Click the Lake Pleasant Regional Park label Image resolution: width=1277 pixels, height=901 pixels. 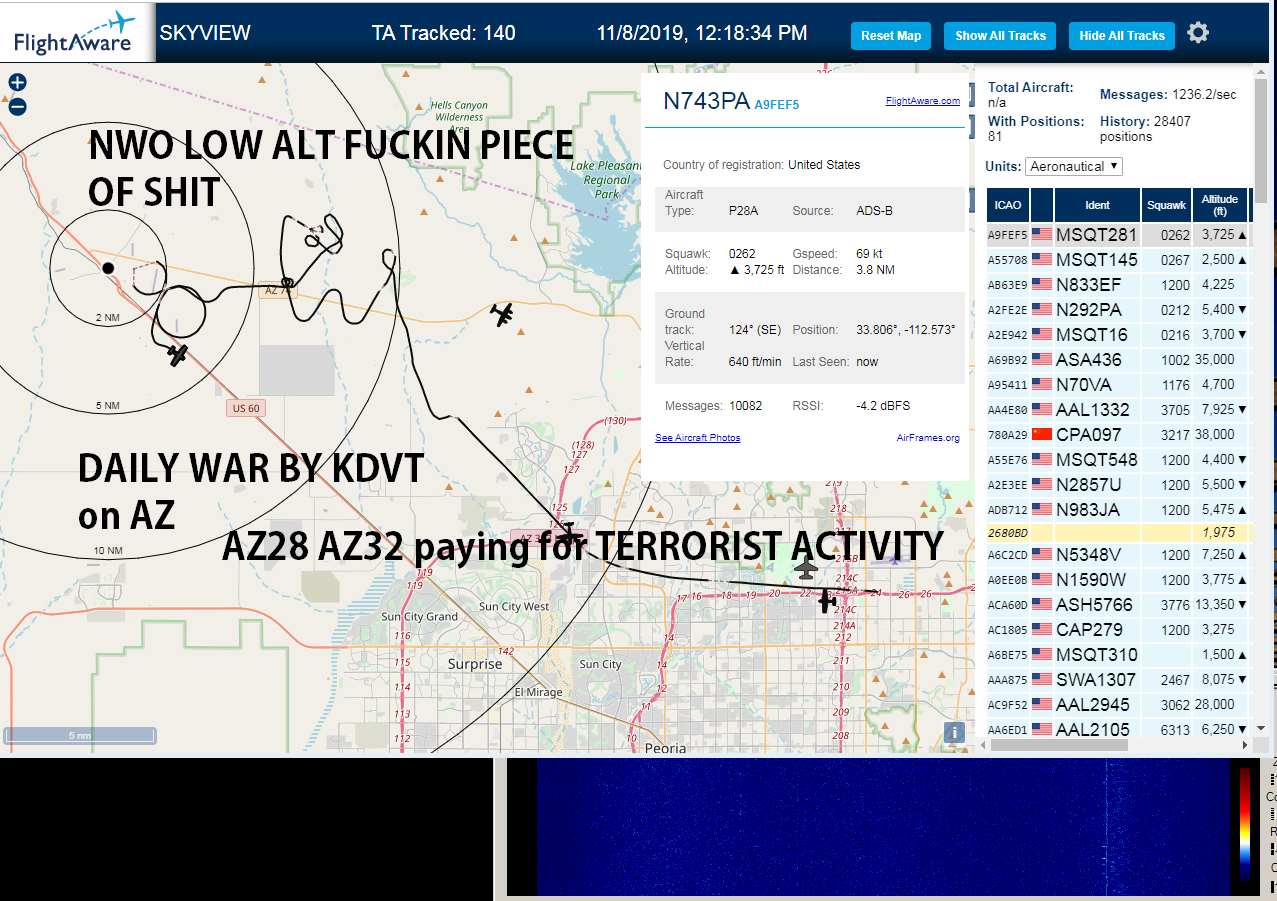tap(608, 180)
